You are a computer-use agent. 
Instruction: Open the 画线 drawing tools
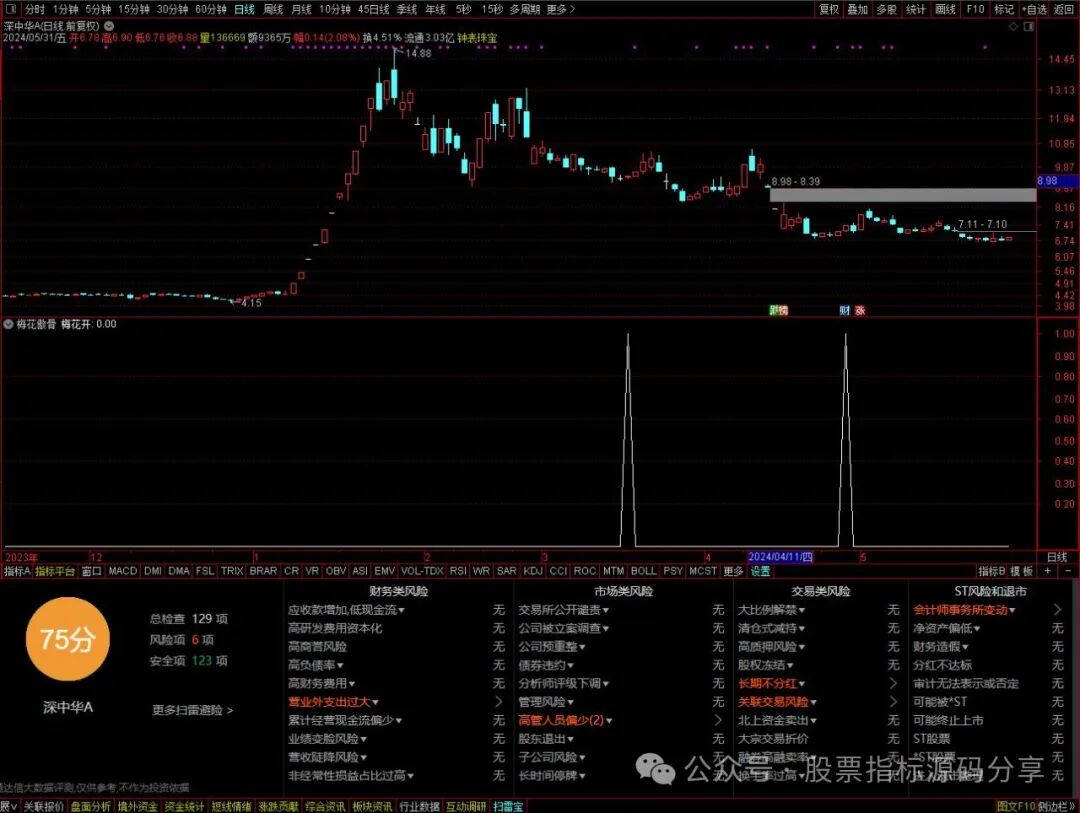(x=945, y=9)
